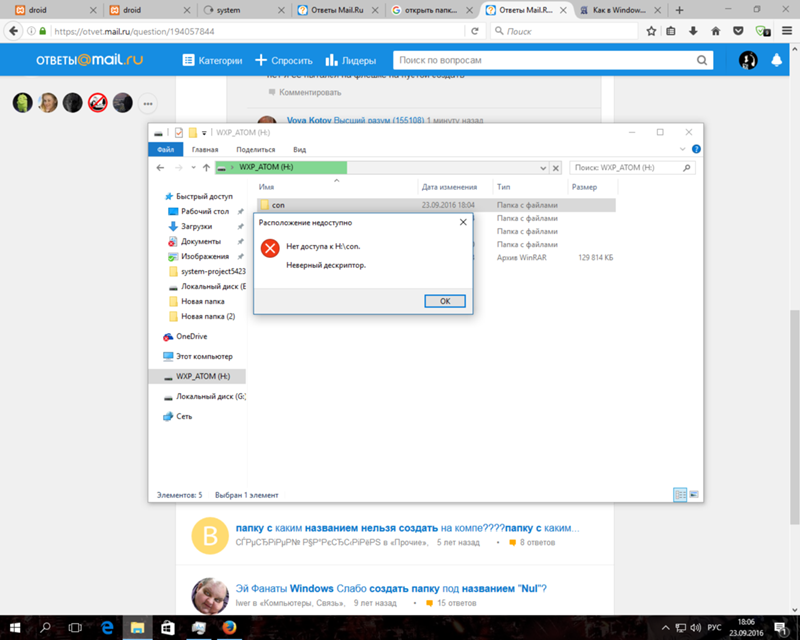Click the Firefox back arrow button
This screenshot has width=800, height=640.
click(14, 31)
